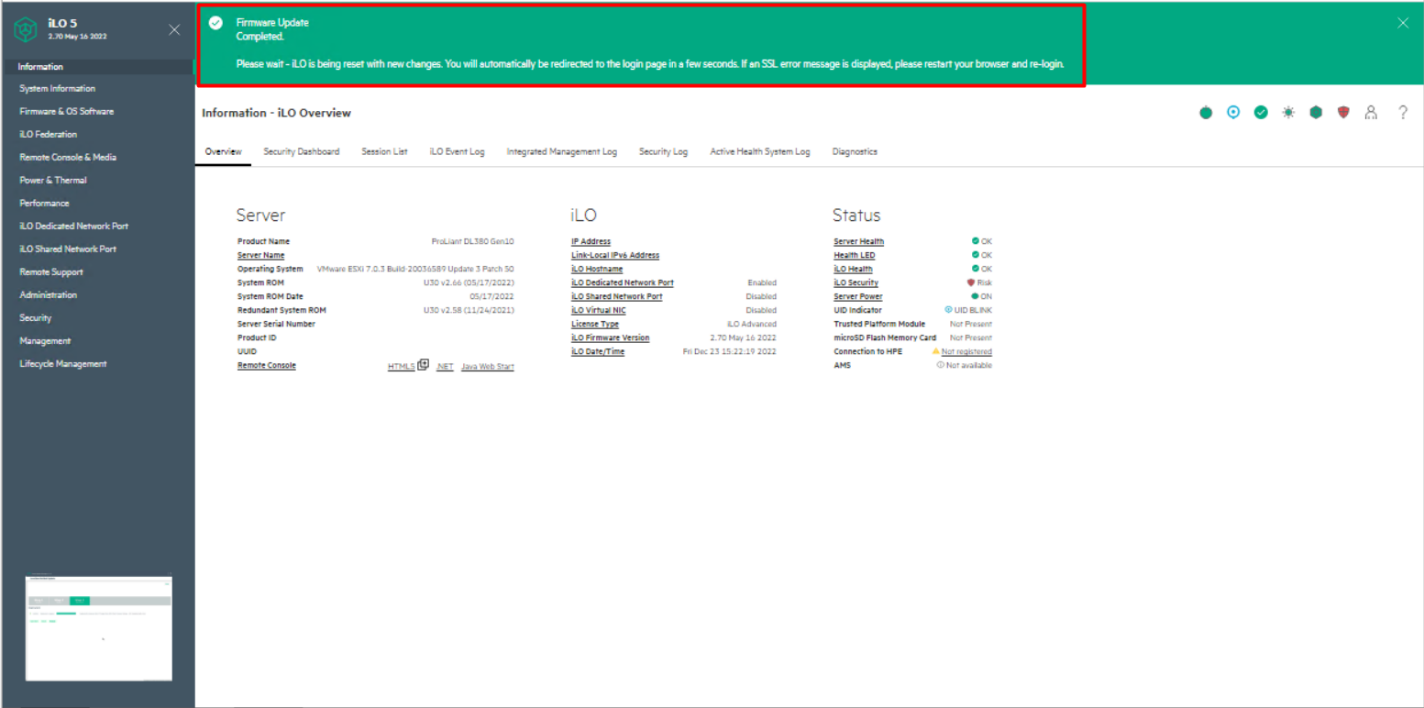Screen dimensions: 1424x708
Task: Click the Firmware Update checkmark icon in banner
Action: 215,23
